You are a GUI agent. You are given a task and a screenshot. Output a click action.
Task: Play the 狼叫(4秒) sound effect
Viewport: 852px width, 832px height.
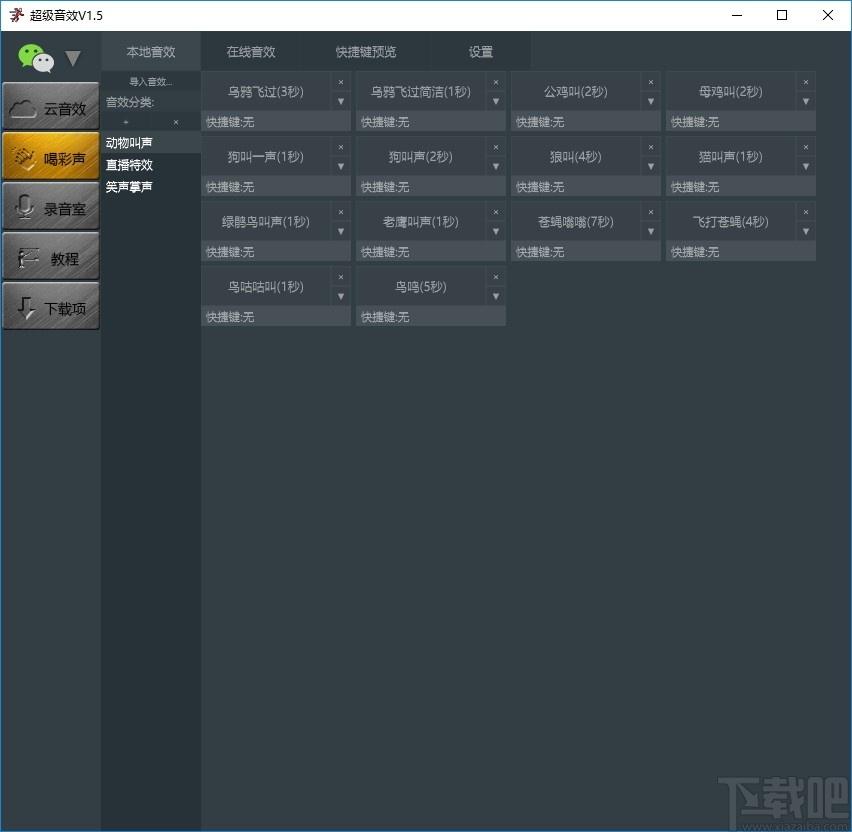coord(575,157)
